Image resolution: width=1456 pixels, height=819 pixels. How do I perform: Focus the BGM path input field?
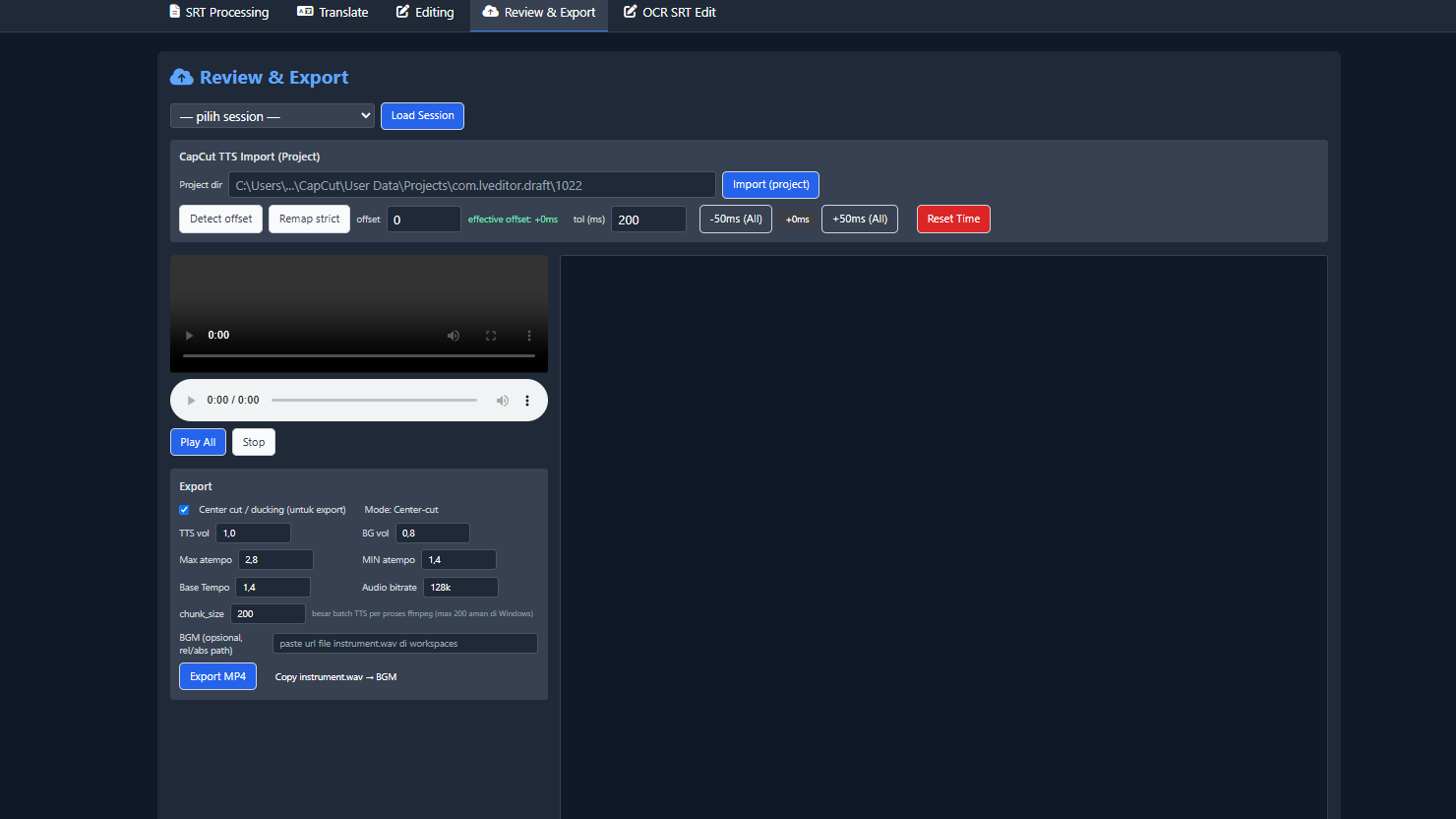[405, 644]
